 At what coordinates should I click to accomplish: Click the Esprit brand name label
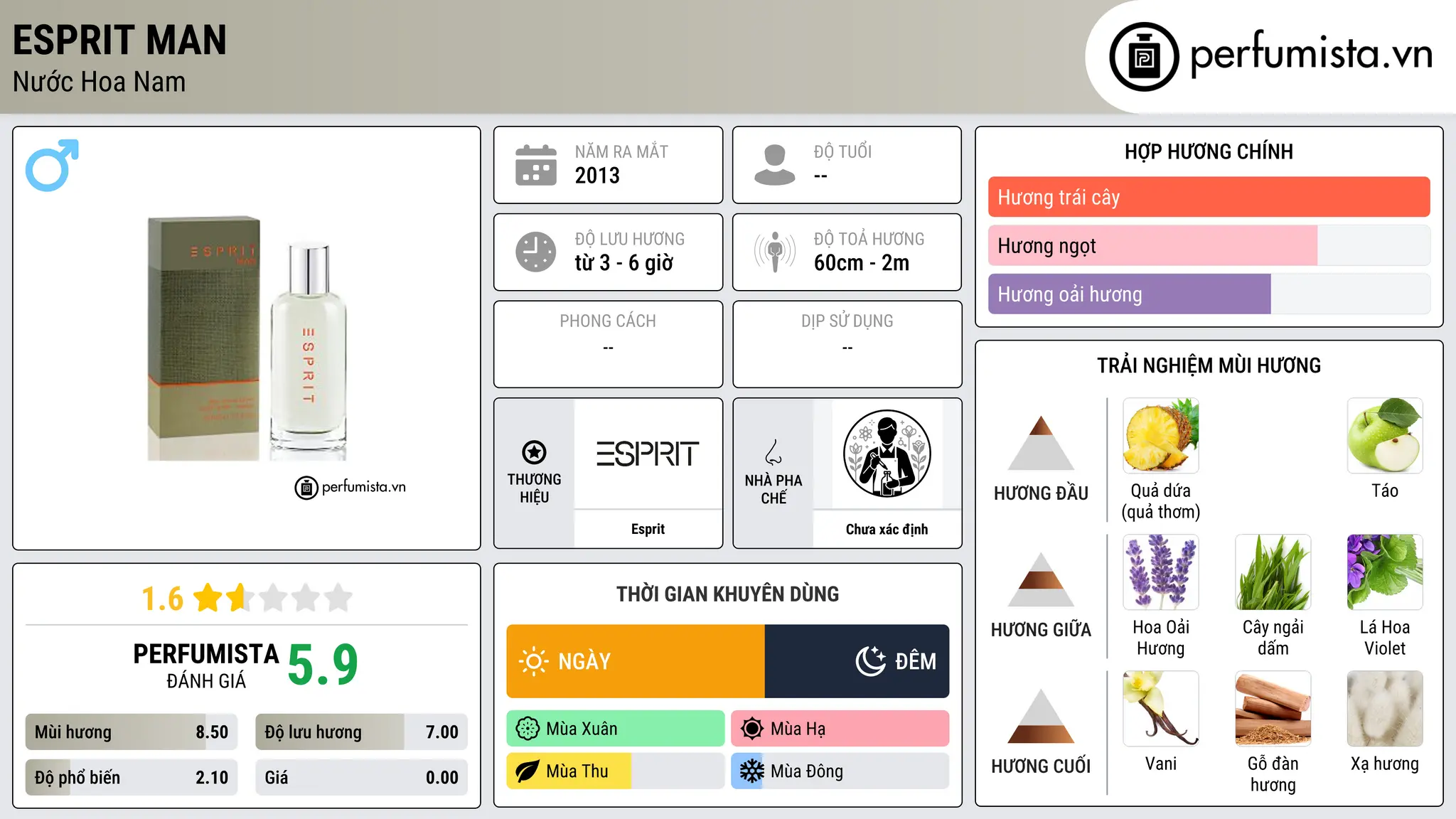[x=648, y=529]
